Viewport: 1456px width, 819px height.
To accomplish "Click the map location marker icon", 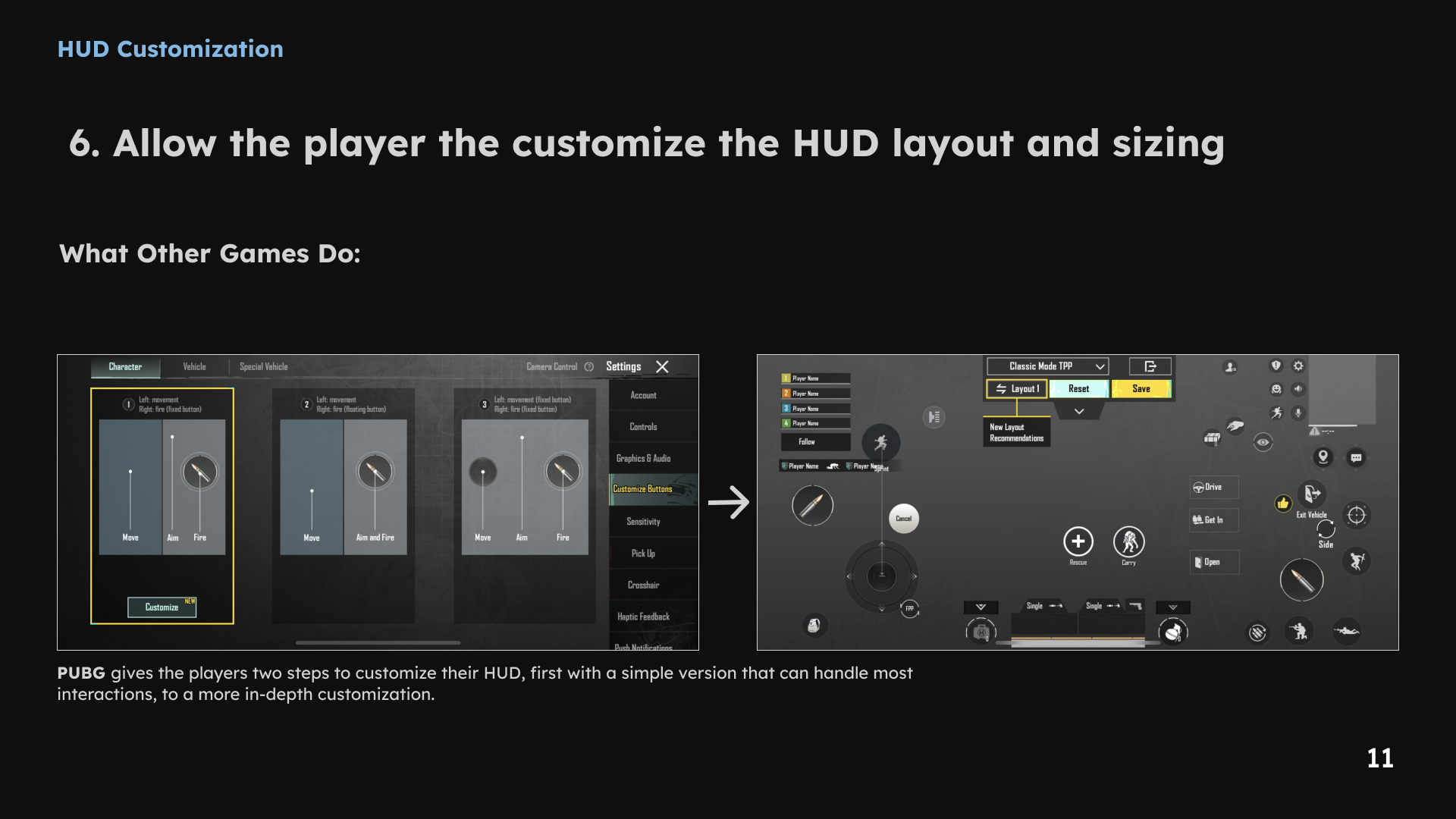I will 1323,457.
